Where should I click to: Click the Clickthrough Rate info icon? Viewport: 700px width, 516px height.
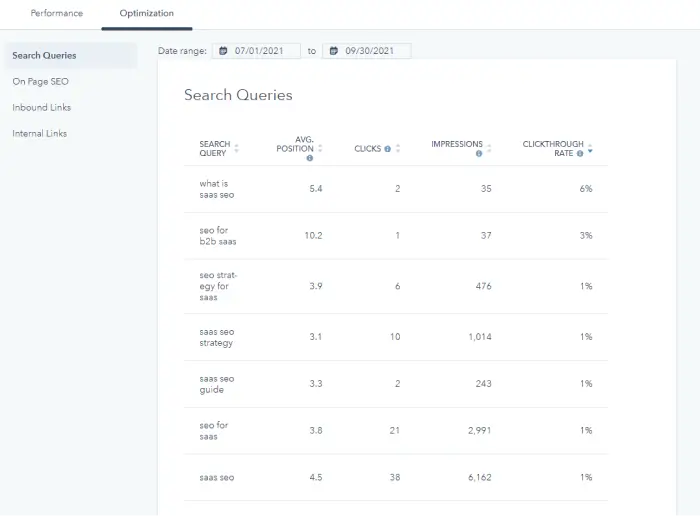tap(580, 153)
